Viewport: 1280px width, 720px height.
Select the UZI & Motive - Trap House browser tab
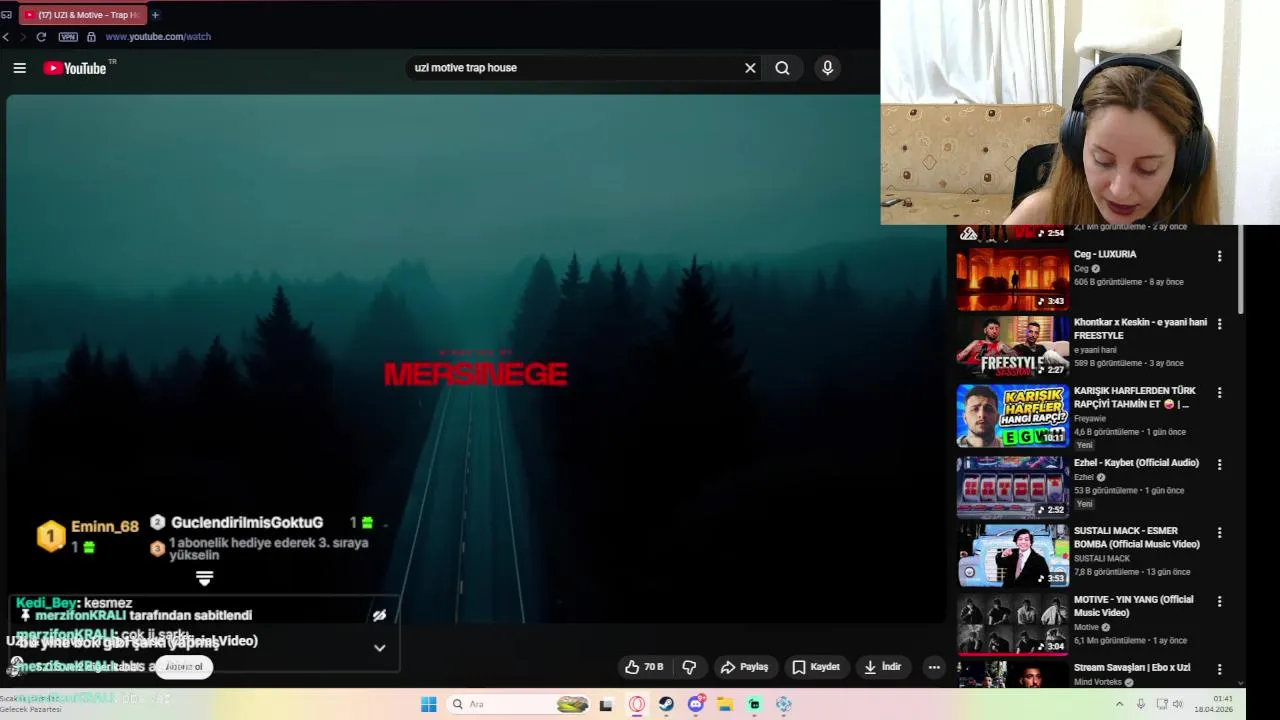(83, 15)
